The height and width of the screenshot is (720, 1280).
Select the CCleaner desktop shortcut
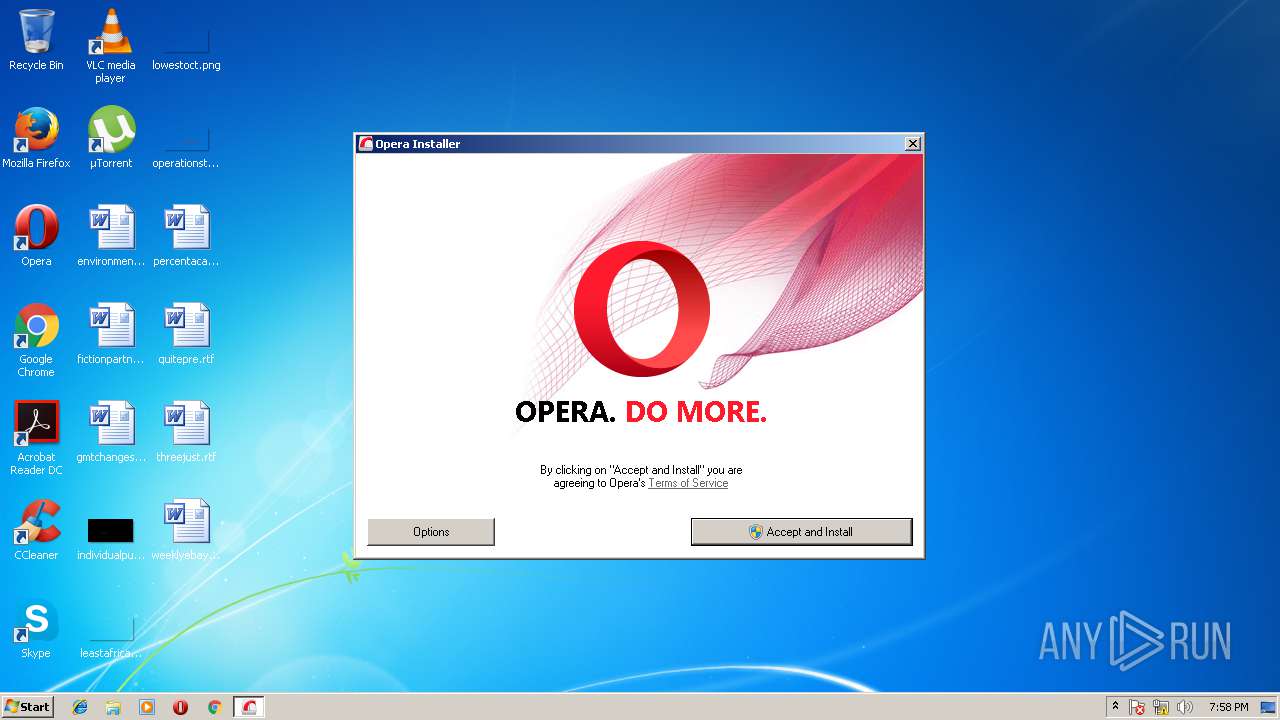[x=36, y=530]
